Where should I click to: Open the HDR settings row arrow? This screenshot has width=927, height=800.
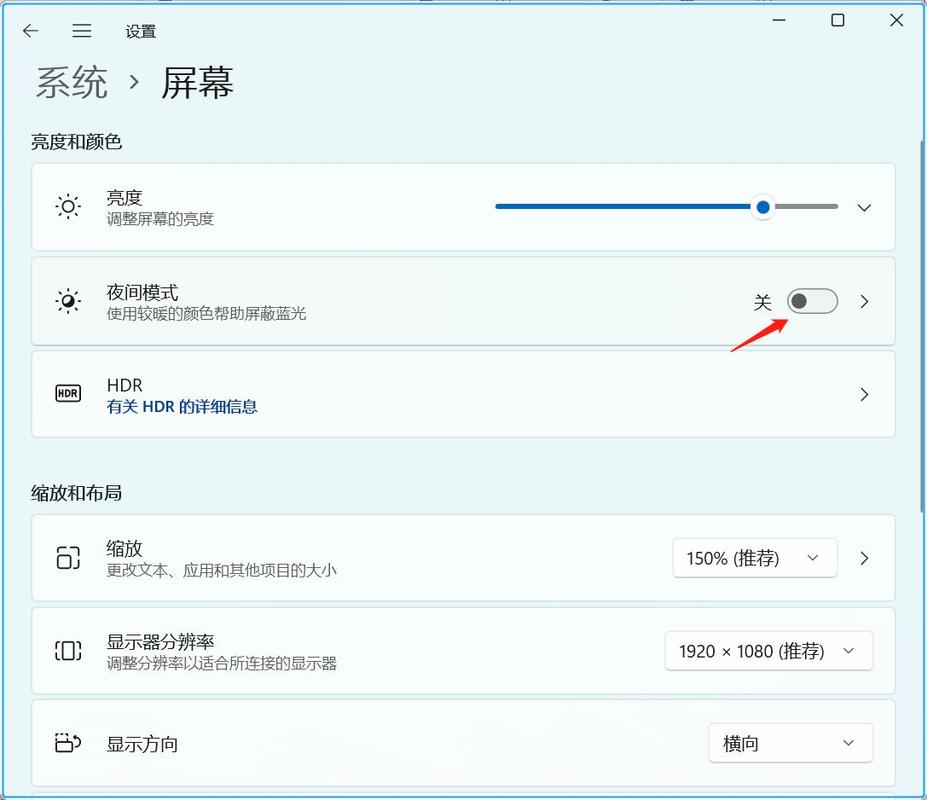[863, 394]
